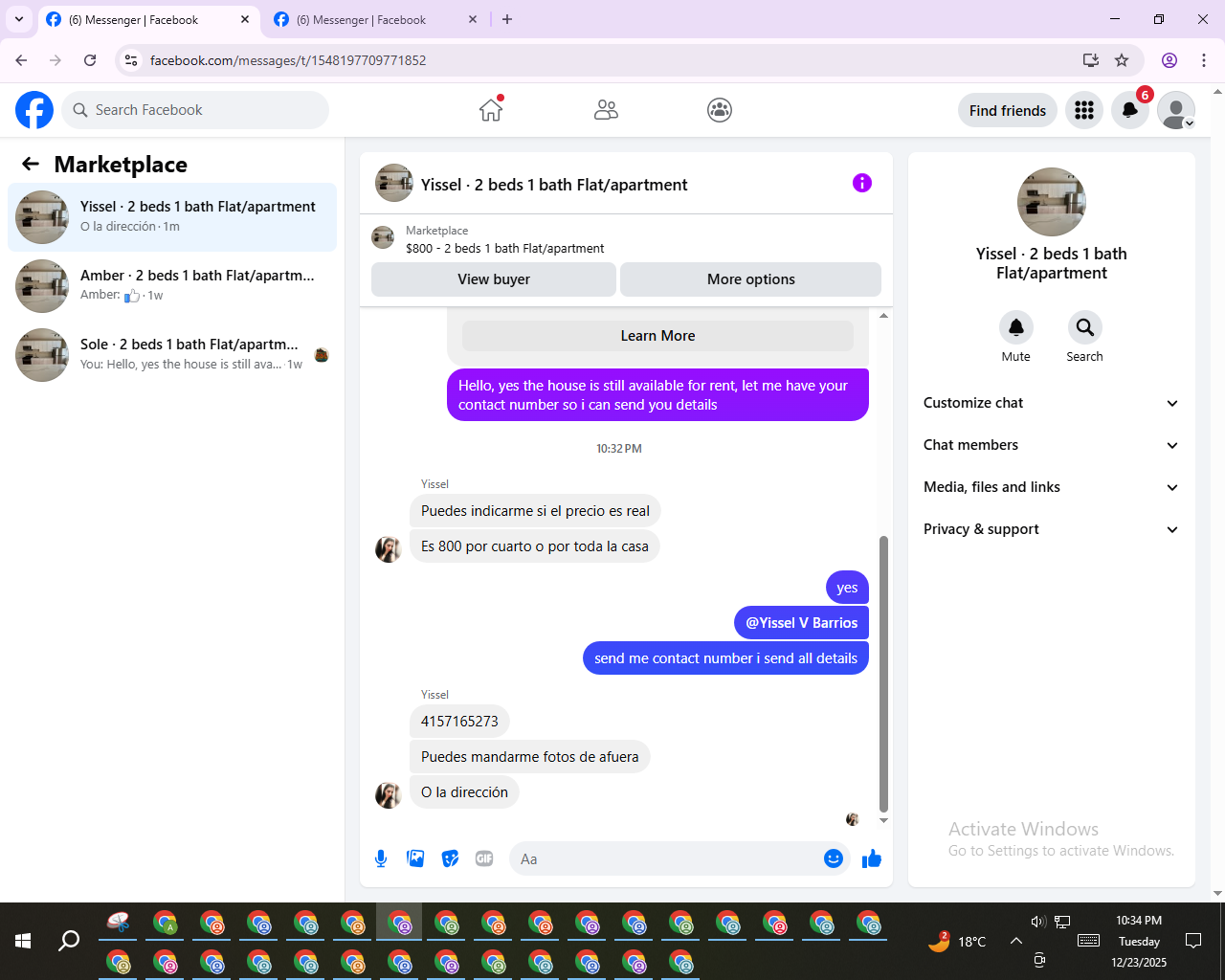The height and width of the screenshot is (980, 1225).
Task: Expand Media, files and links section
Action: pyautogui.click(x=1052, y=487)
